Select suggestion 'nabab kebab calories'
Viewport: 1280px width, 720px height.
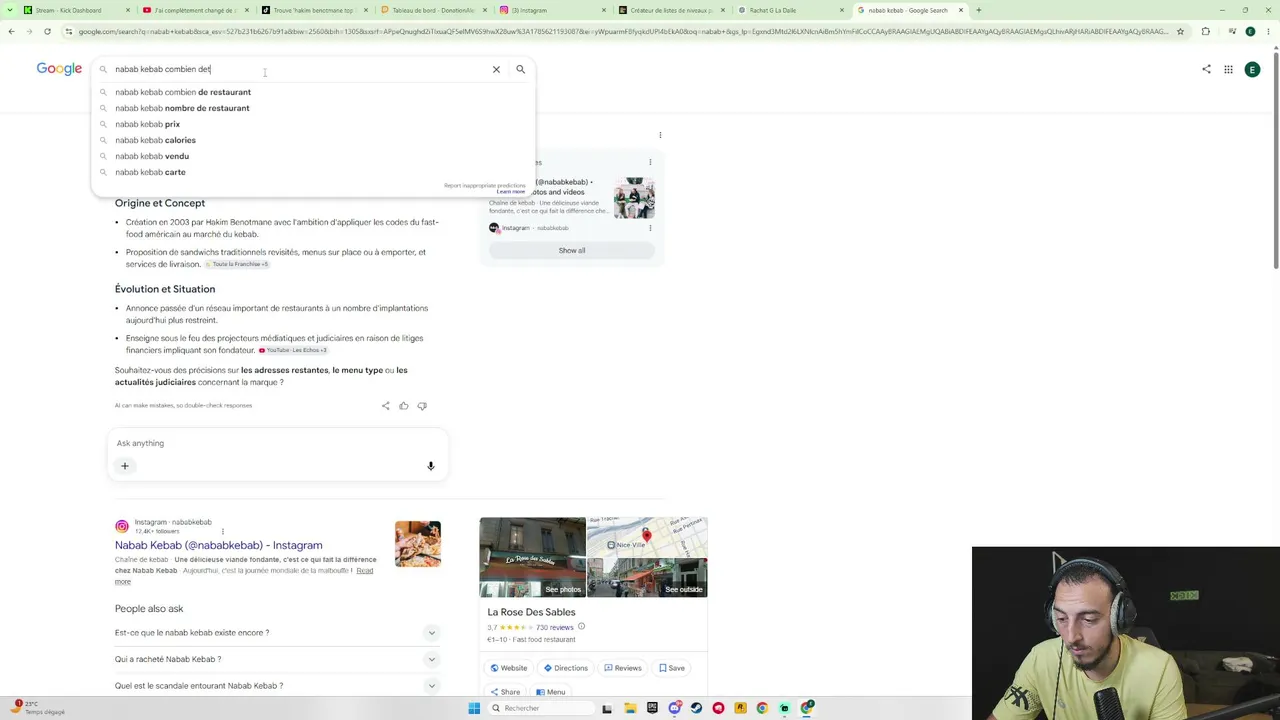coord(312,140)
